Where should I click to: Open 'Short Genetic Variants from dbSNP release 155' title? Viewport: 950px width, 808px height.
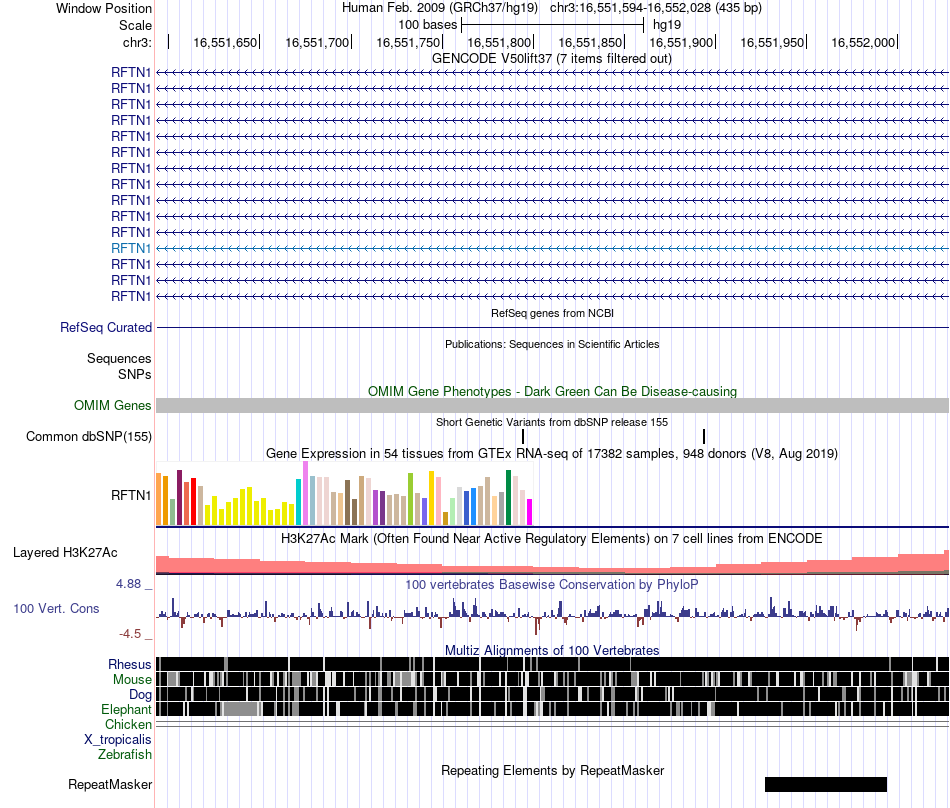point(552,422)
